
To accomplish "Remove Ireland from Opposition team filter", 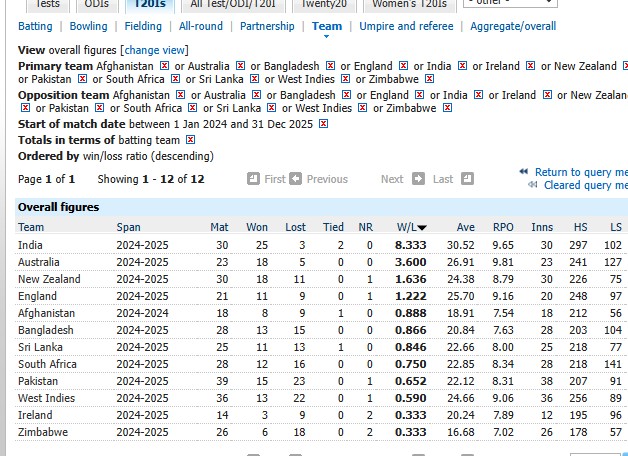I will [547, 95].
